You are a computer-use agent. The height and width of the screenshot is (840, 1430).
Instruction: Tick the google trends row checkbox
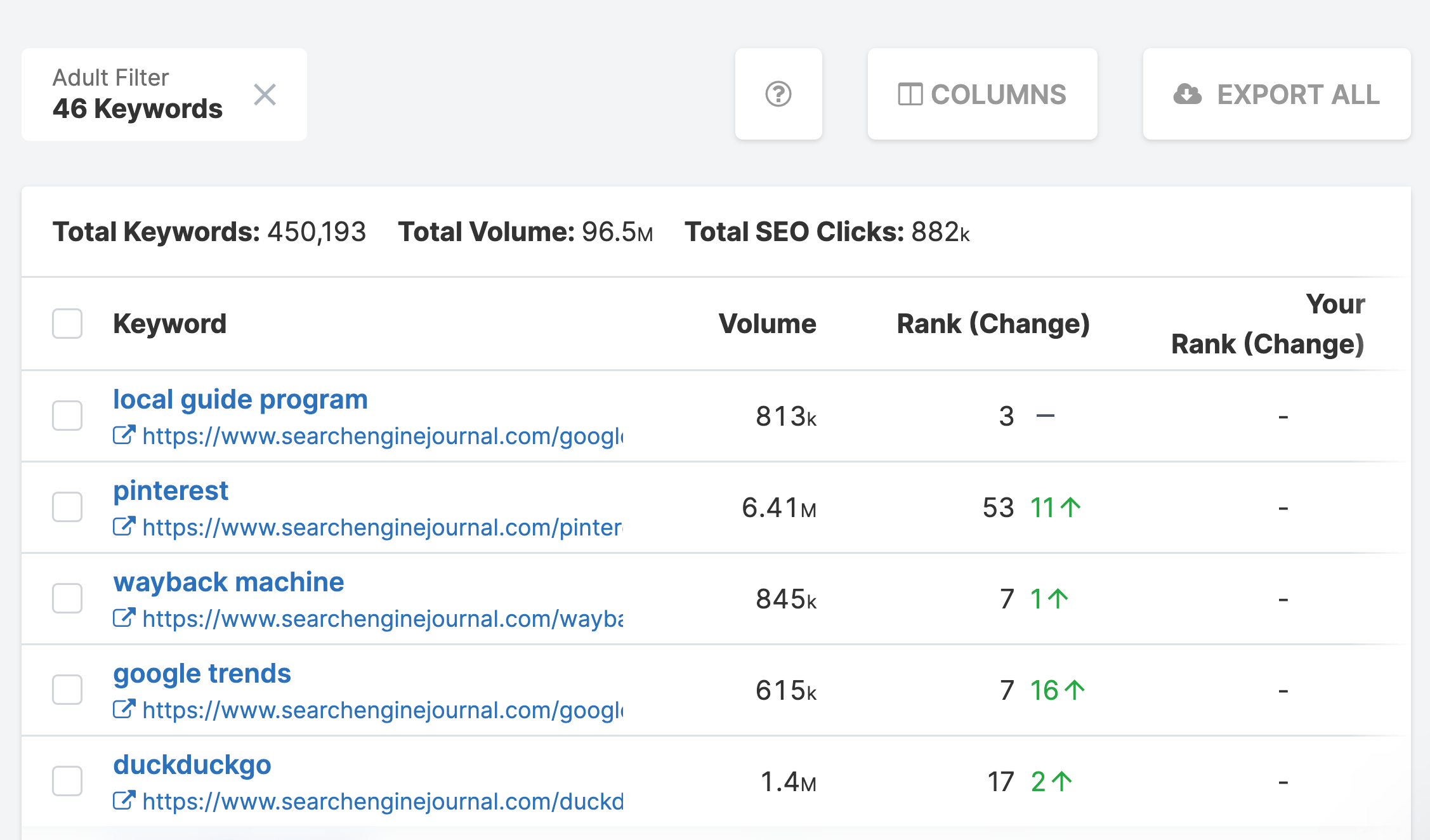(67, 690)
